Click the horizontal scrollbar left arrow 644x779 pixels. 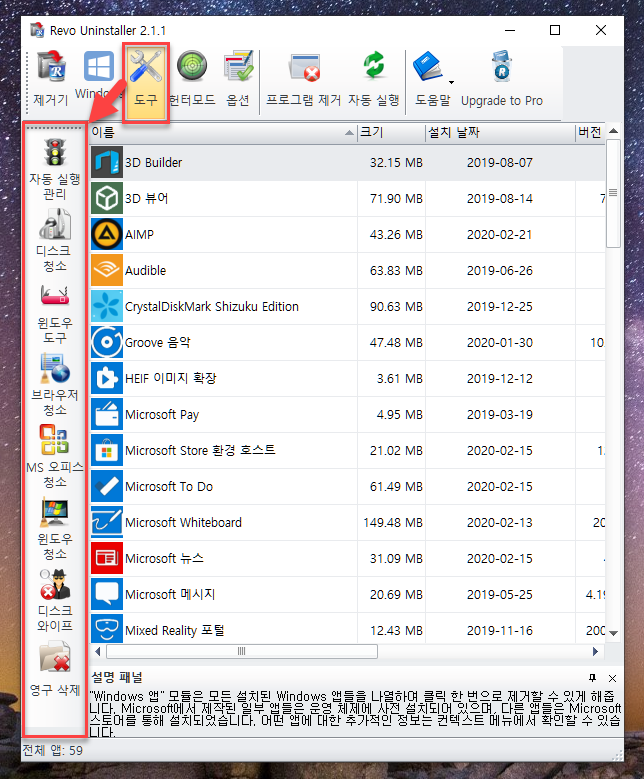point(97,651)
